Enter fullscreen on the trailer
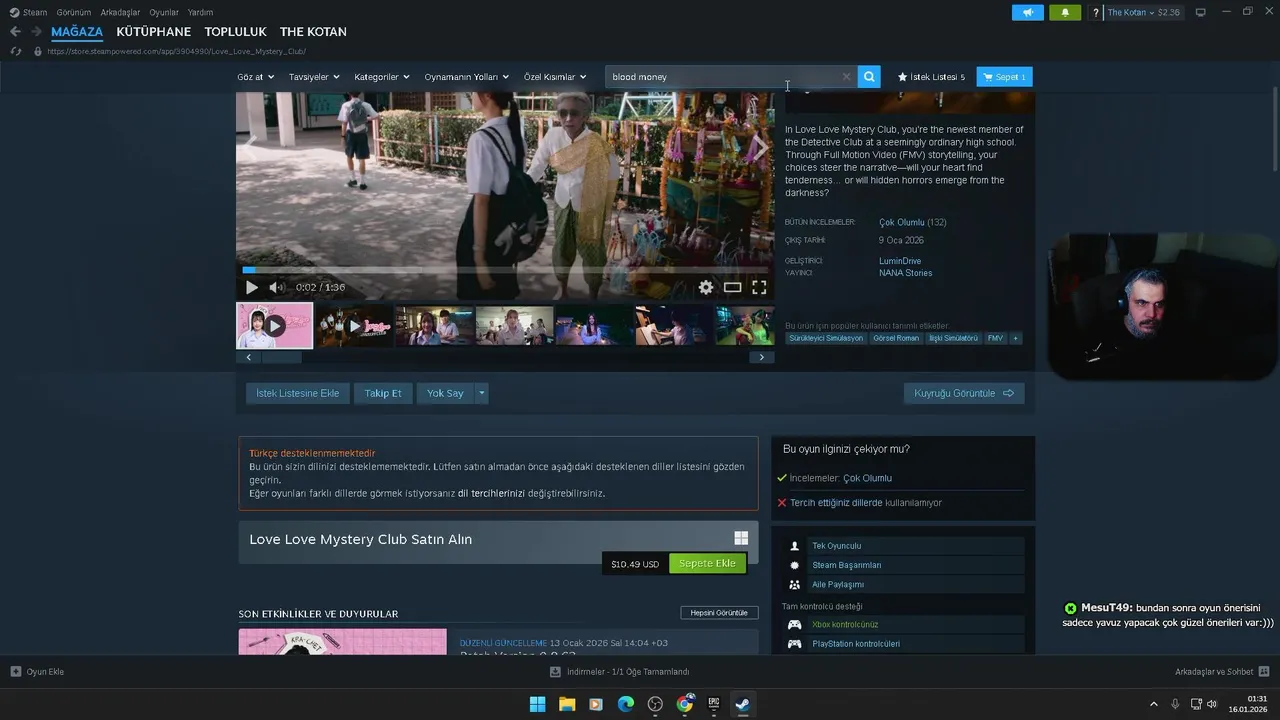 [x=759, y=287]
